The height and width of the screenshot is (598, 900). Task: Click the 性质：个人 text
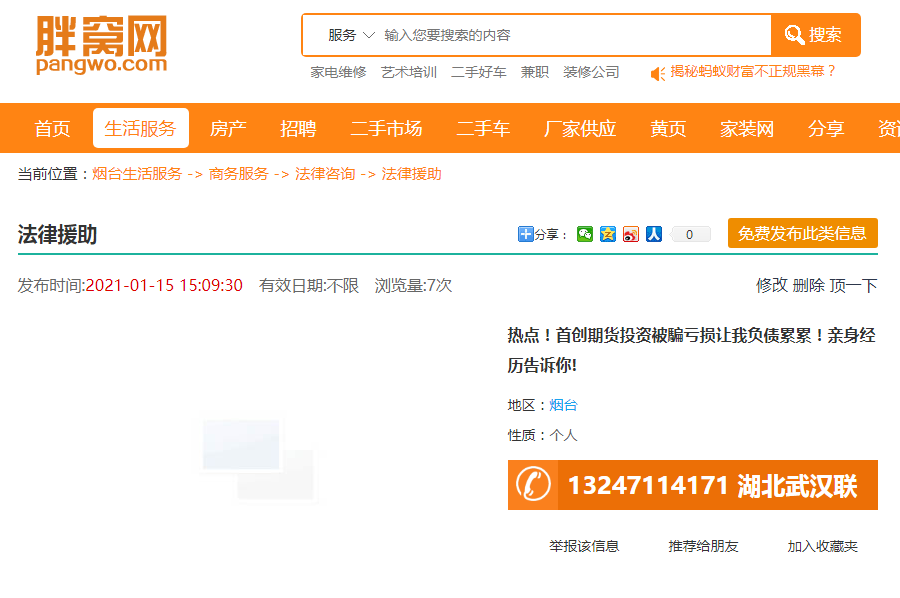(x=542, y=435)
